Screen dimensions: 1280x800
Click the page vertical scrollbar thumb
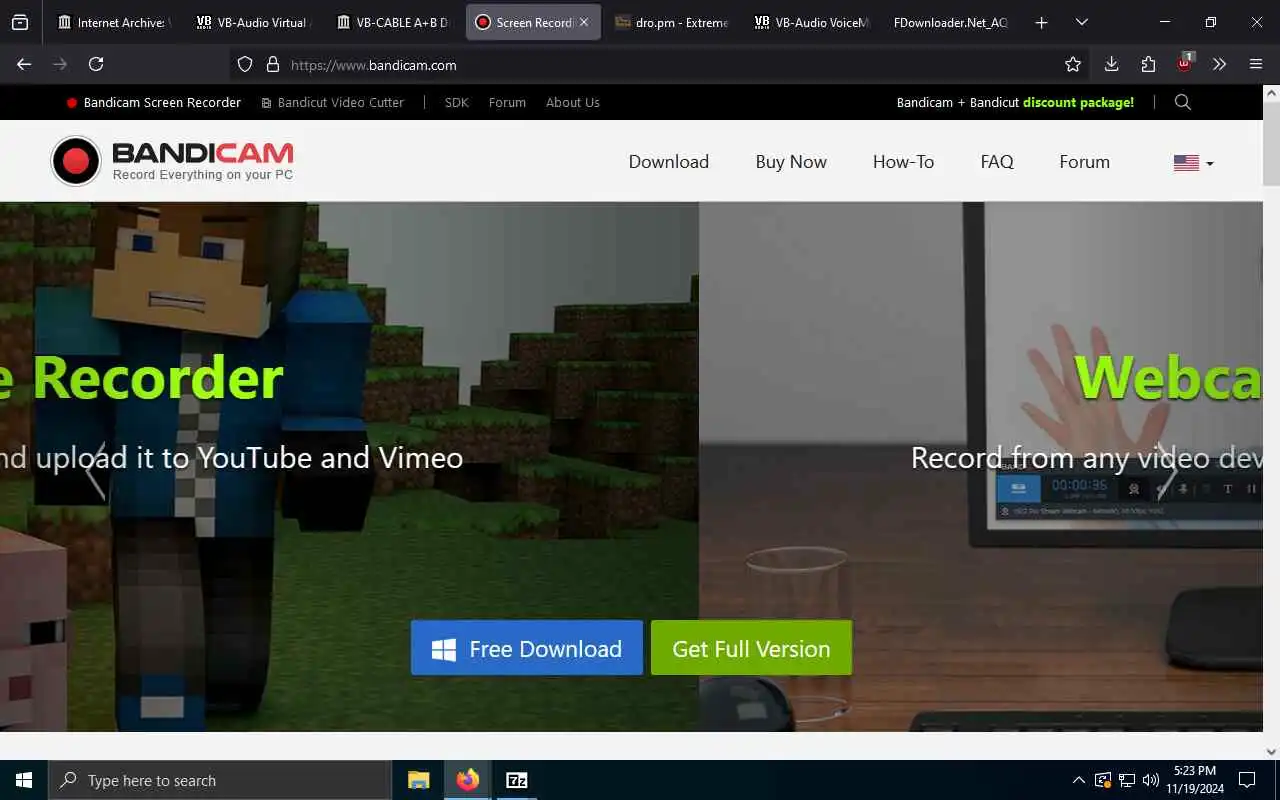(1271, 142)
